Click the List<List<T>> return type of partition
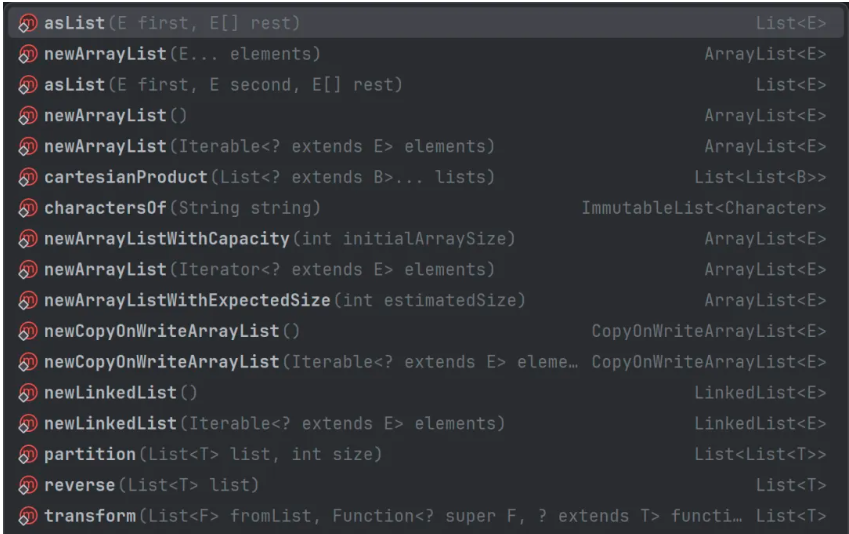Screen dimensions: 849x534 click(760, 455)
